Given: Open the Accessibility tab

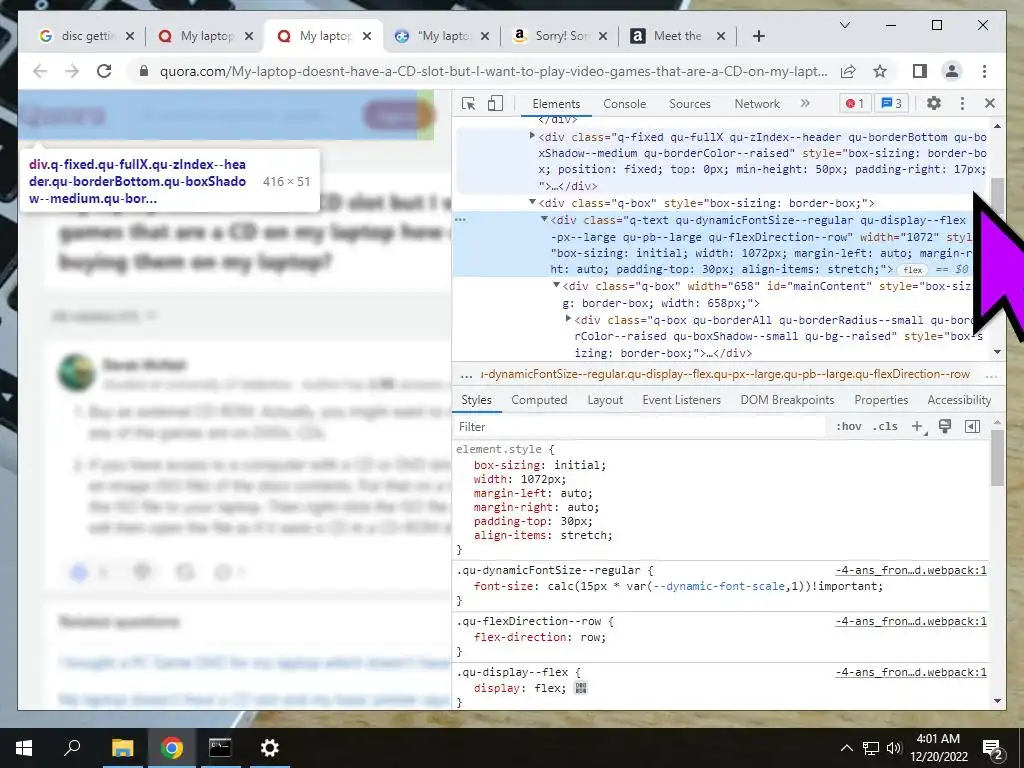Looking at the screenshot, I should [x=959, y=400].
